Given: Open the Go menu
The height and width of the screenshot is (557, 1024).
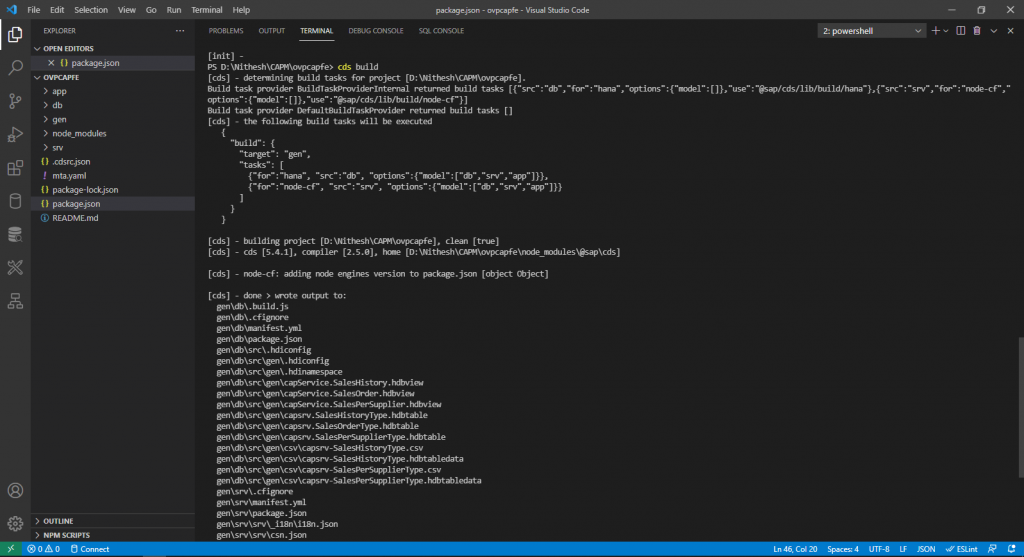Looking at the screenshot, I should click(x=151, y=10).
